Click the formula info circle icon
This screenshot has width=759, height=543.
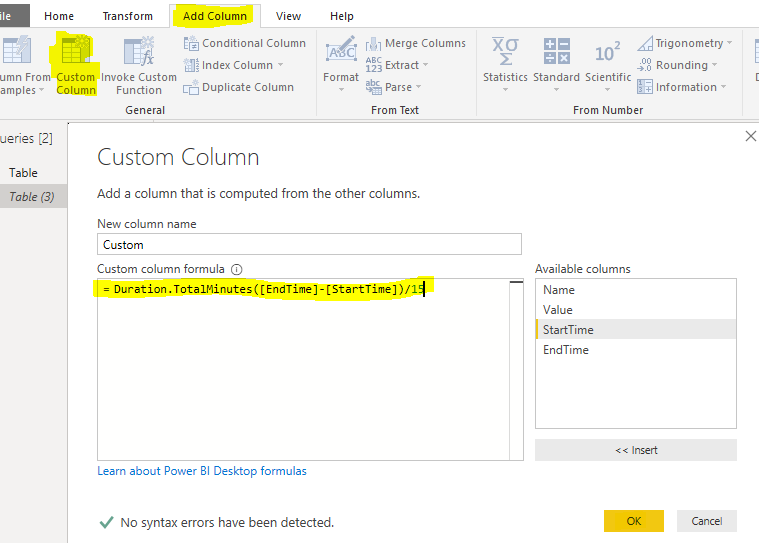tap(237, 269)
